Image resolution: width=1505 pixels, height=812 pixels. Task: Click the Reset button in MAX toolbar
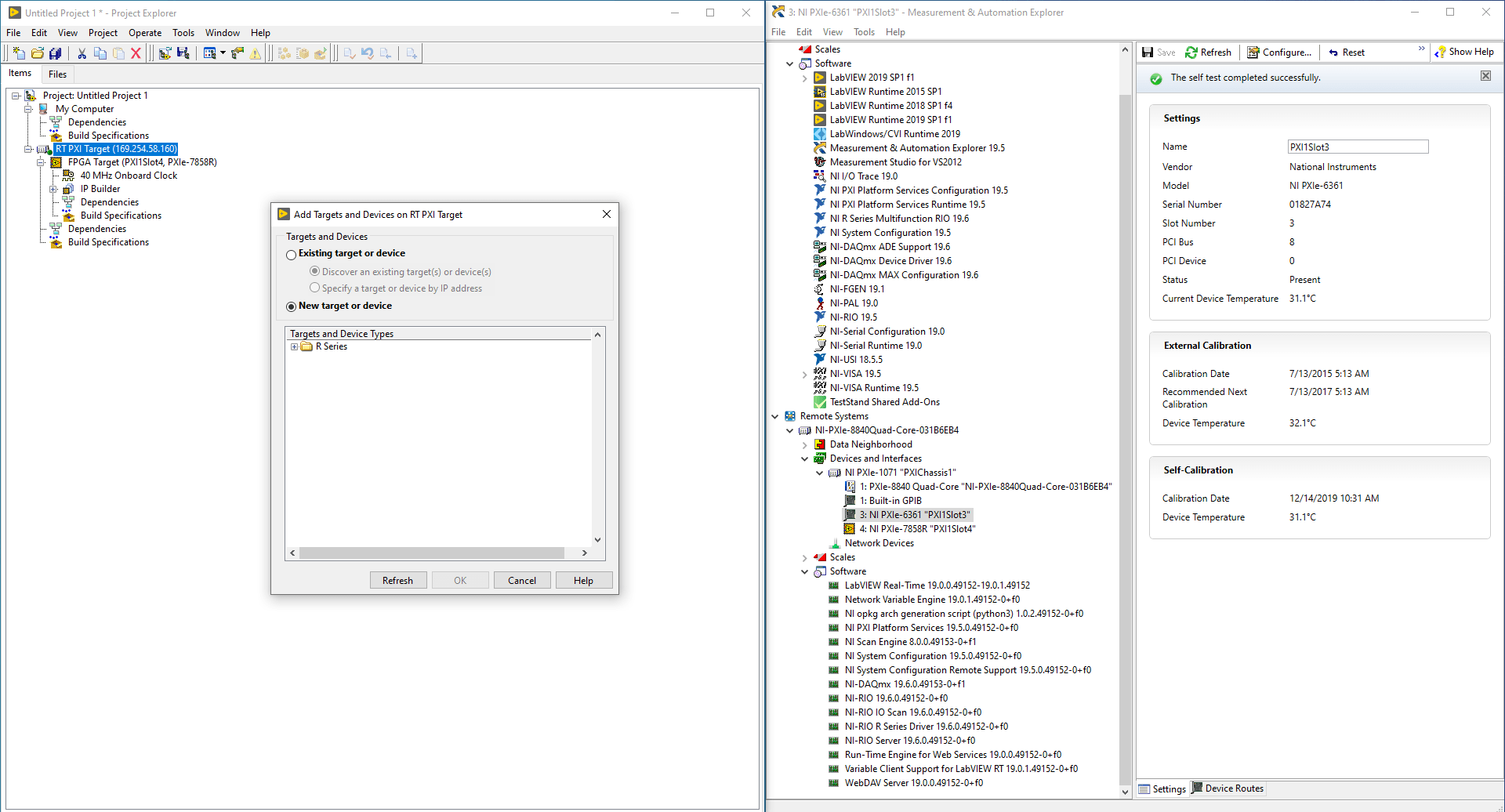1347,53
